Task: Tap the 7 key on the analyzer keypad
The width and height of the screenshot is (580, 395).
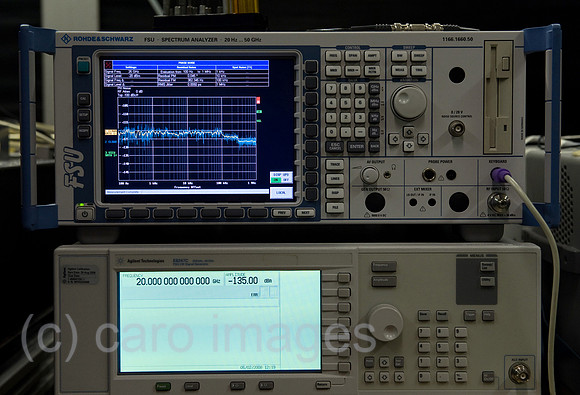Action: (331, 89)
